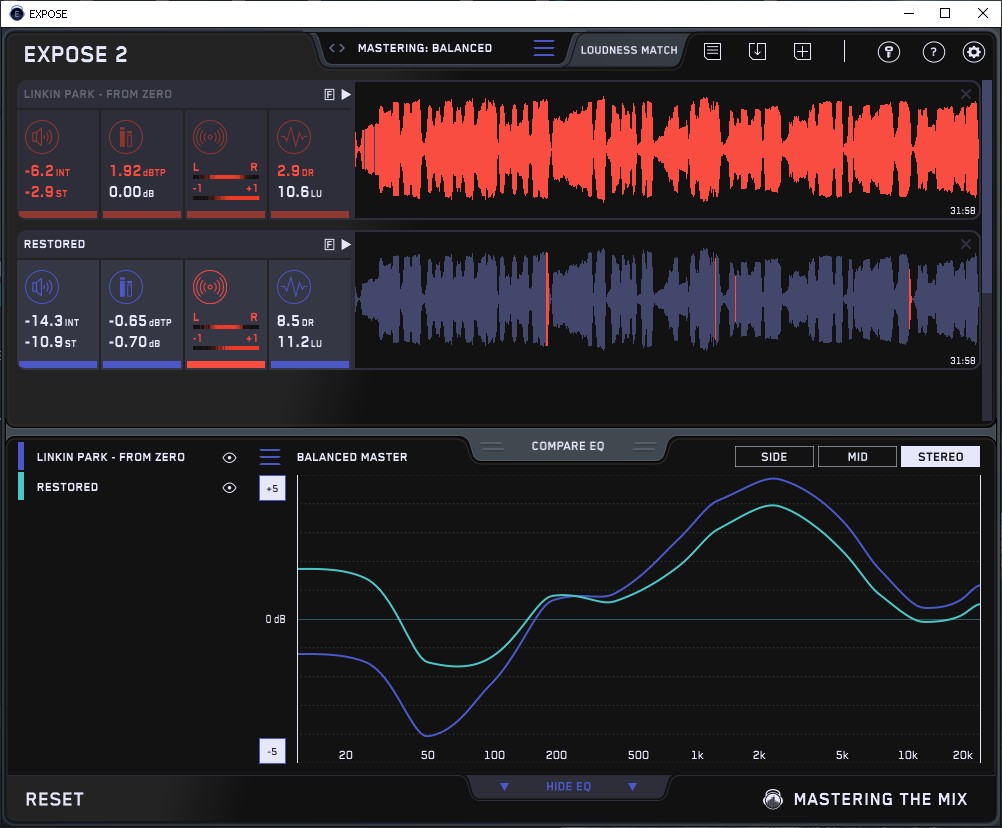1002x828 pixels.
Task: Click the teal color swatch for Restored
Action: [21, 486]
